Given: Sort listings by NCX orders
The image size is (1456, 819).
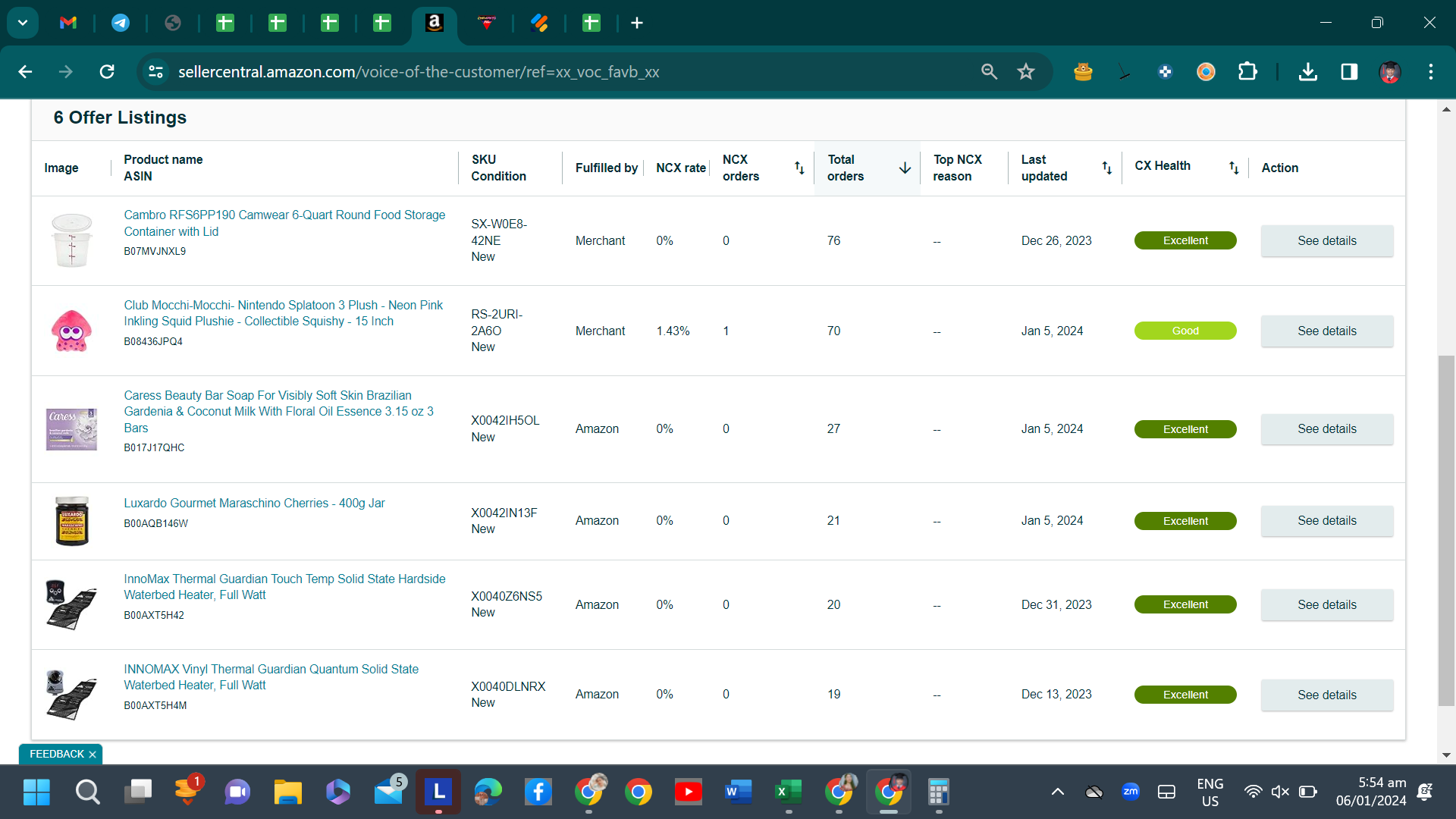Looking at the screenshot, I should coord(799,168).
